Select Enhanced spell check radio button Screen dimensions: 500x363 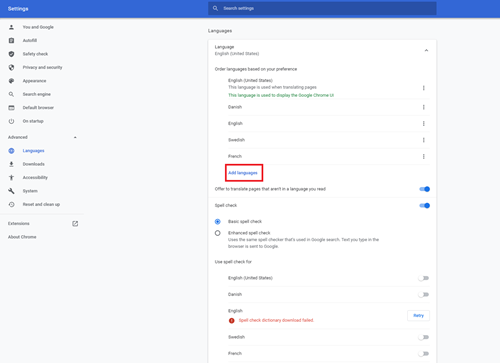point(218,233)
